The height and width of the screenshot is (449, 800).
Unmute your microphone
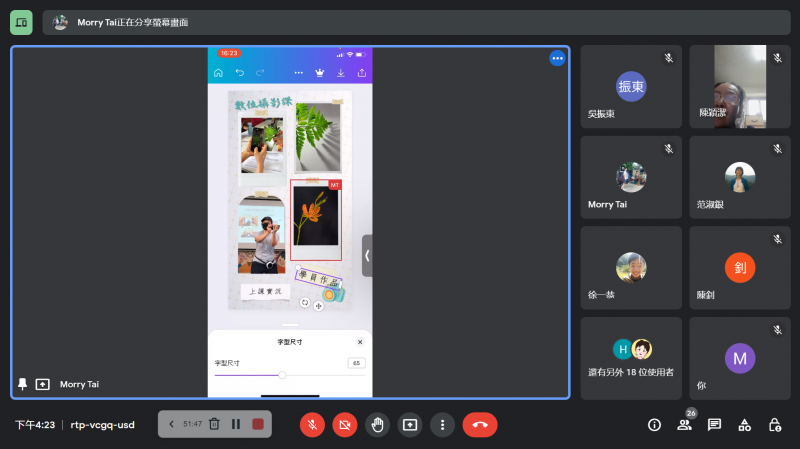coord(312,425)
